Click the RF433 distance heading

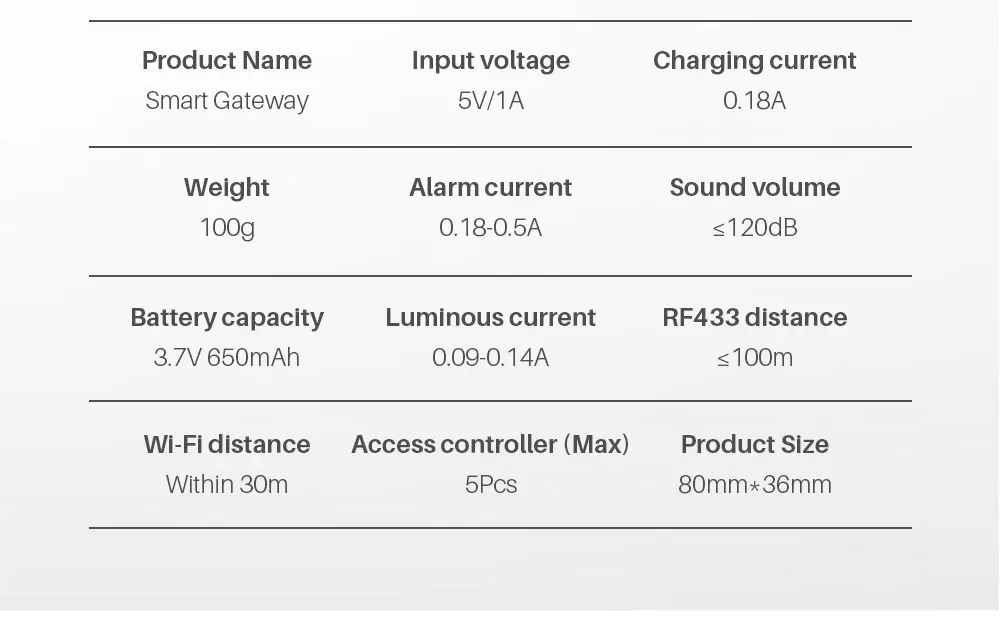pyautogui.click(x=754, y=318)
